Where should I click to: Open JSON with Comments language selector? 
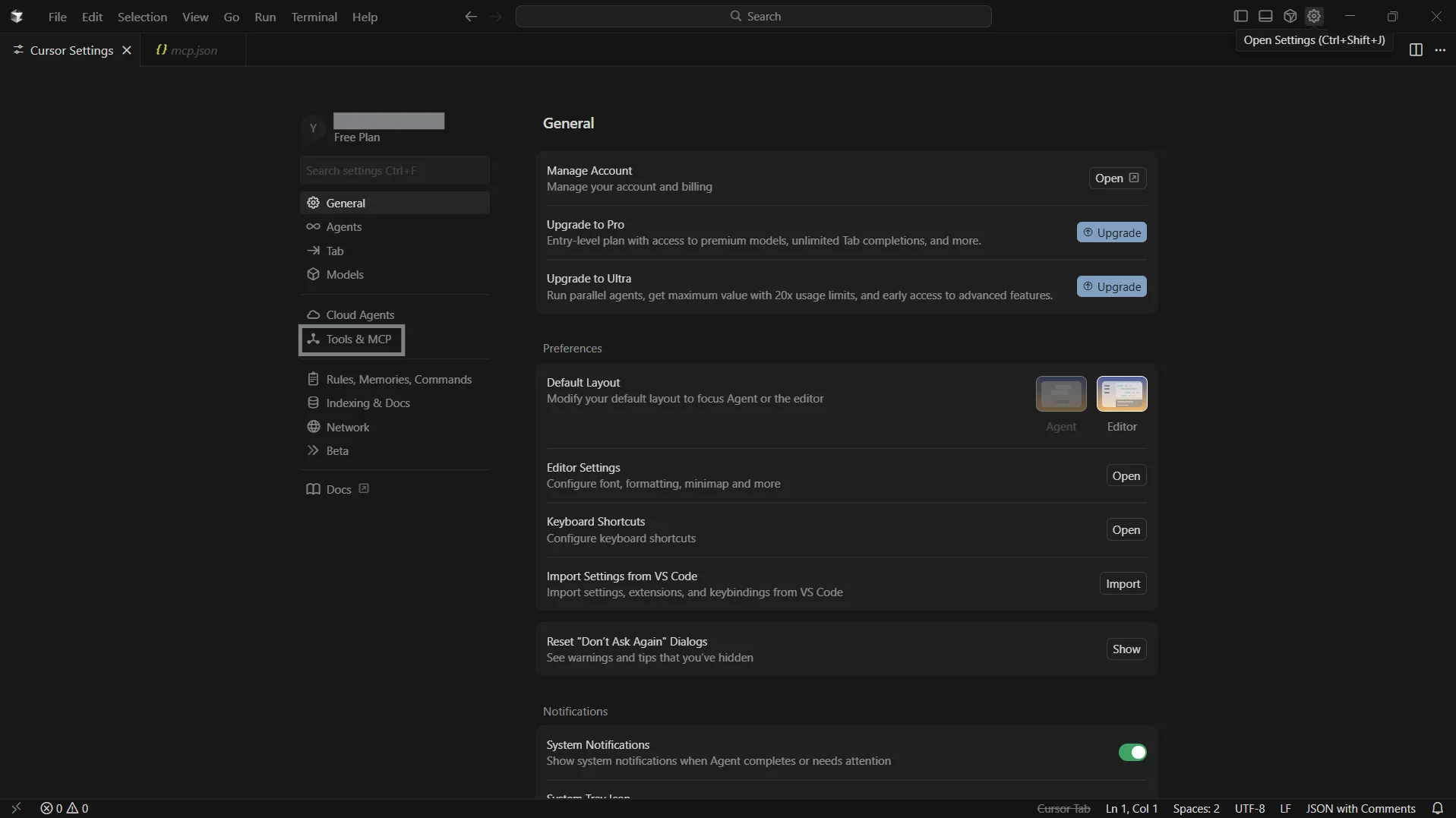coord(1360,808)
